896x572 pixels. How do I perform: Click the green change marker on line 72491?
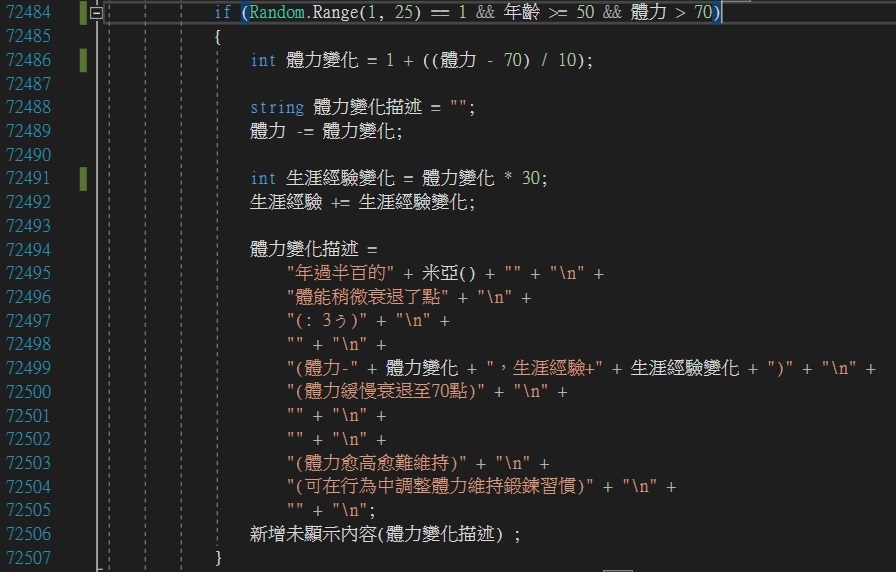click(x=83, y=179)
